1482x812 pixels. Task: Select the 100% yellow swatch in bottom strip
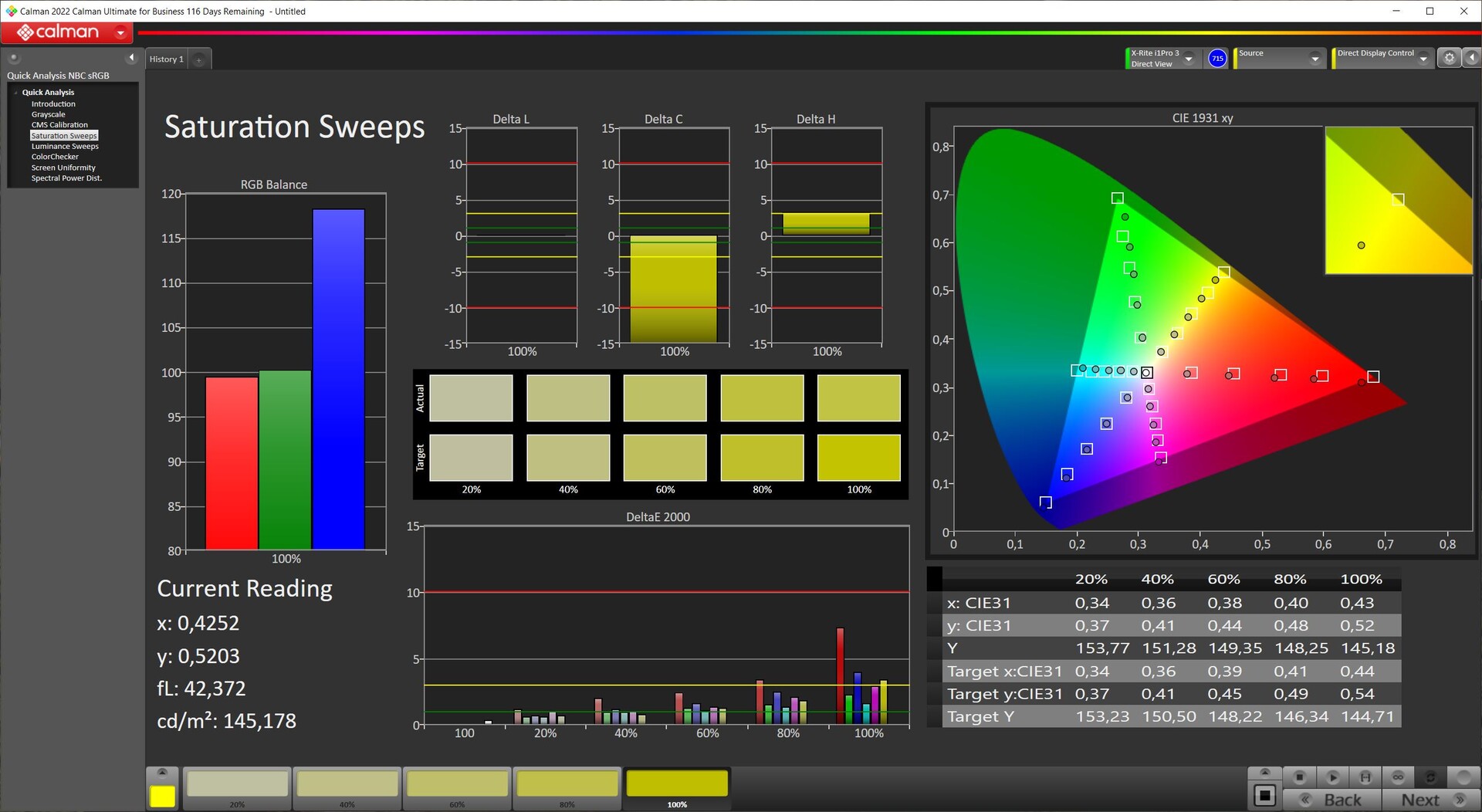pyautogui.click(x=677, y=785)
